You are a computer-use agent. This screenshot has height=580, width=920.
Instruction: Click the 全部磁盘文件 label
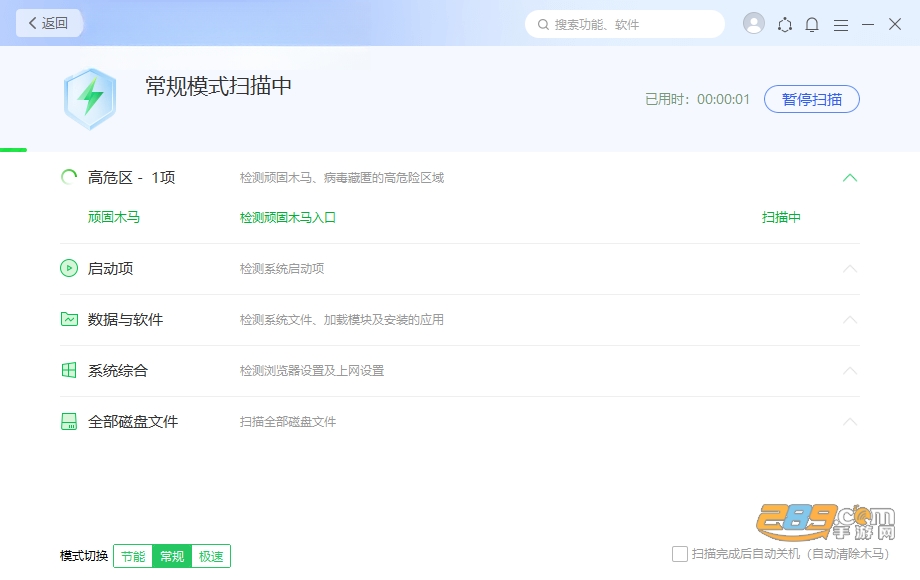[x=133, y=422]
